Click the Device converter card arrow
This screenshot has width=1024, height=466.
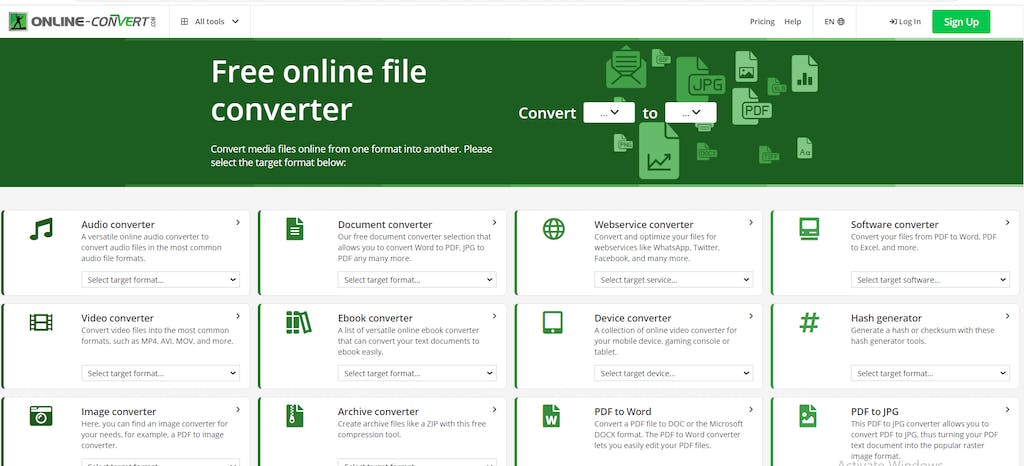[751, 316]
